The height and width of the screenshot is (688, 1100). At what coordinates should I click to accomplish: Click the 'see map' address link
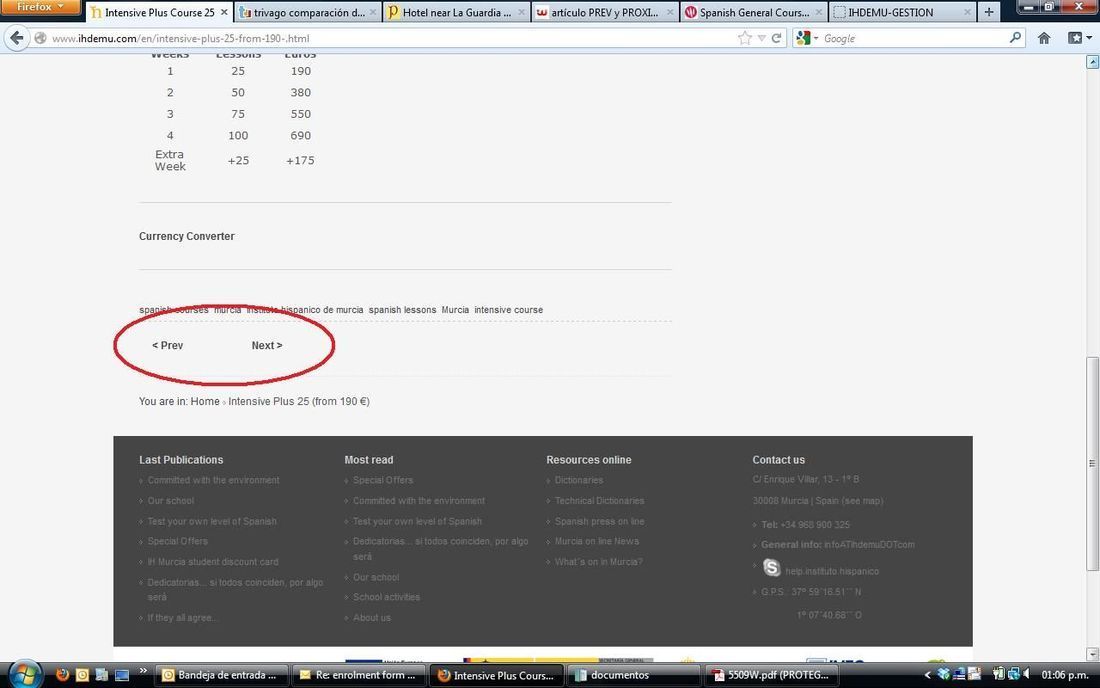point(864,501)
